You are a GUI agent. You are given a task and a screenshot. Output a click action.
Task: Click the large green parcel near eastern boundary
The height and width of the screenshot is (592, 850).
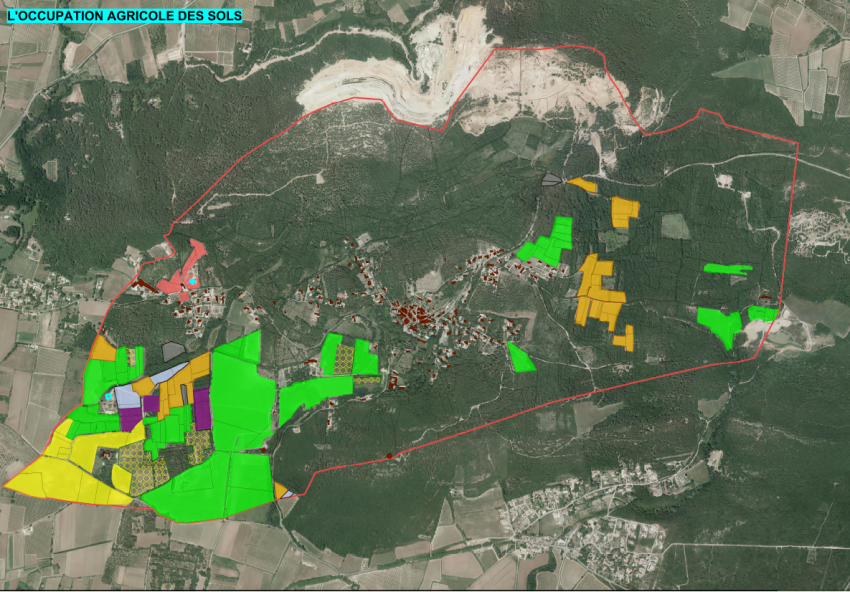pyautogui.click(x=720, y=324)
